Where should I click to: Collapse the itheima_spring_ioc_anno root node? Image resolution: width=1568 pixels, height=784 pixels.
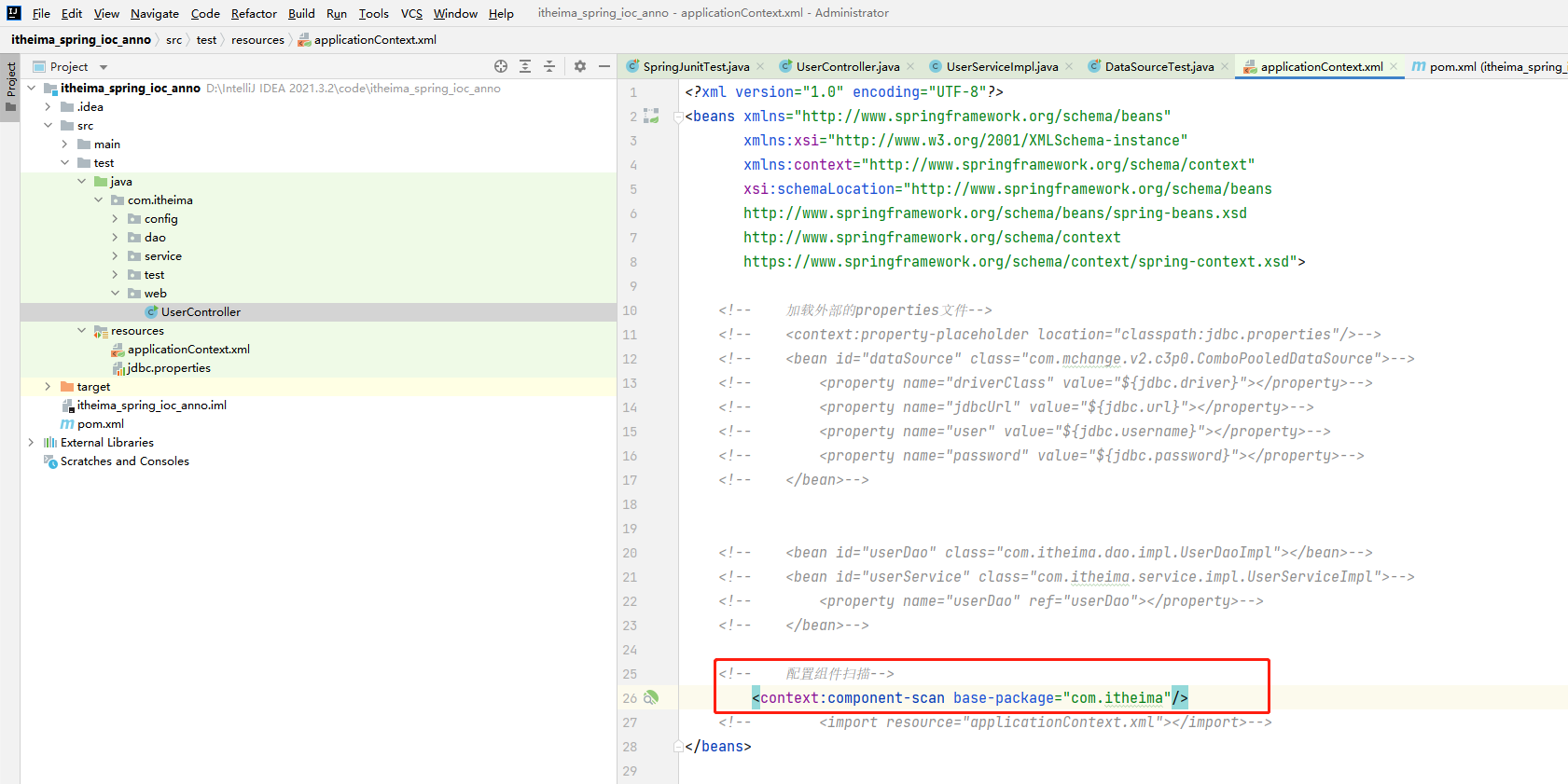coord(31,88)
